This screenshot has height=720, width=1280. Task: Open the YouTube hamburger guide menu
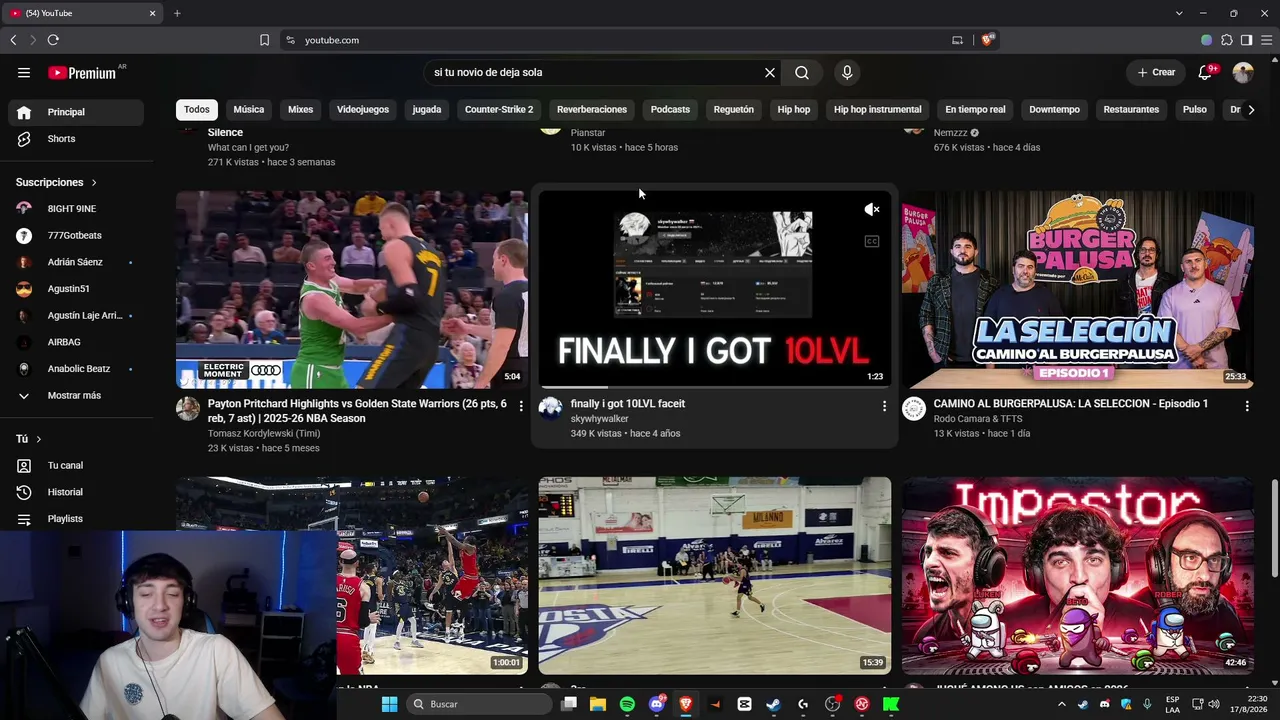pos(24,72)
